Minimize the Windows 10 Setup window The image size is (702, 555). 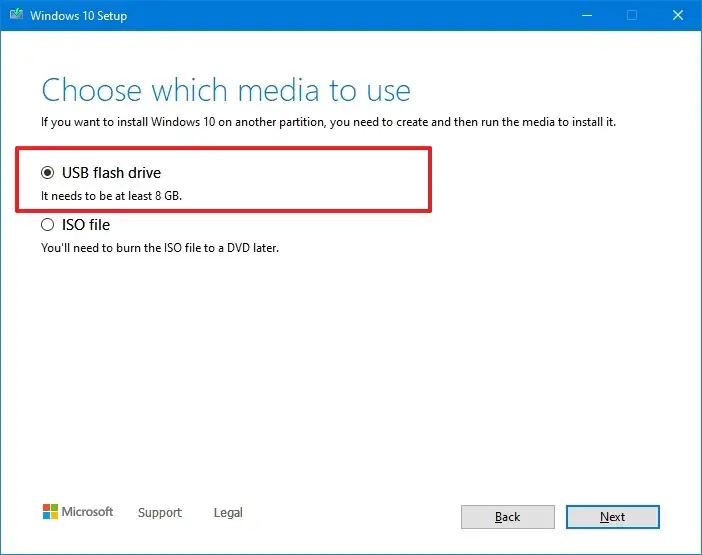click(586, 15)
